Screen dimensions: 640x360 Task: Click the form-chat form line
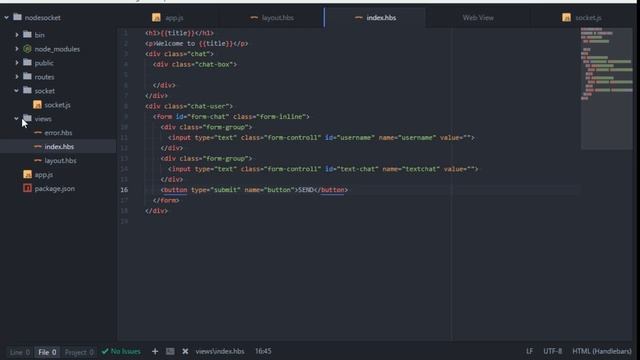tap(231, 117)
